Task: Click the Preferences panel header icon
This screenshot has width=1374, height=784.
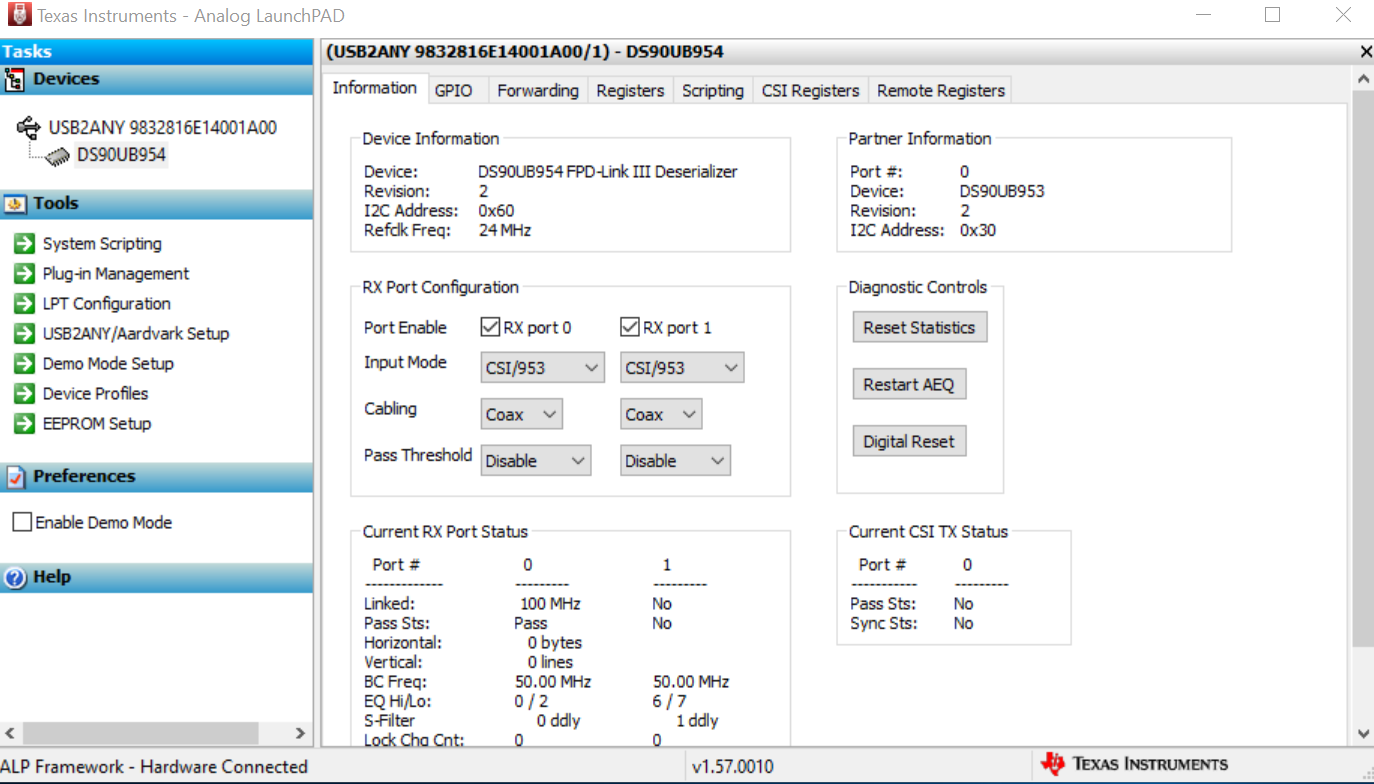Action: (x=15, y=477)
